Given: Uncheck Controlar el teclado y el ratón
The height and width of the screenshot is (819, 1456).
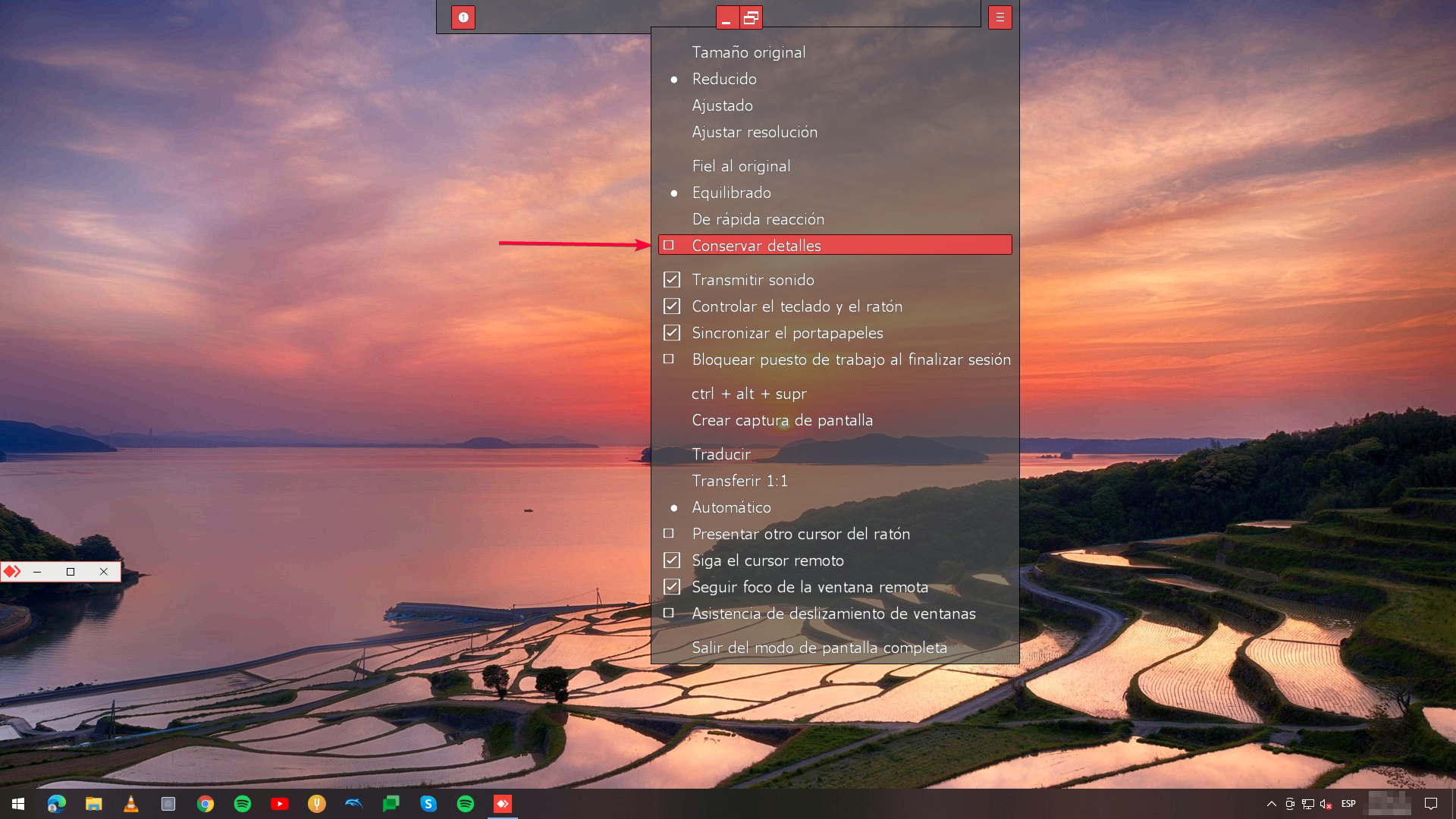Looking at the screenshot, I should [672, 306].
